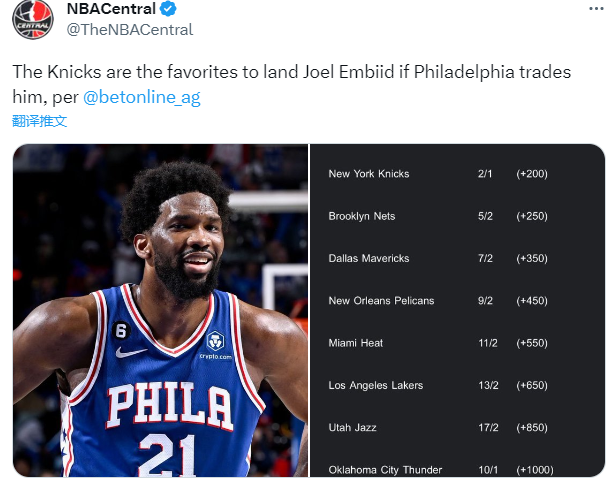Screen dimensions: 608x482
Task: Click the blue verified badge
Action: [x=170, y=10]
